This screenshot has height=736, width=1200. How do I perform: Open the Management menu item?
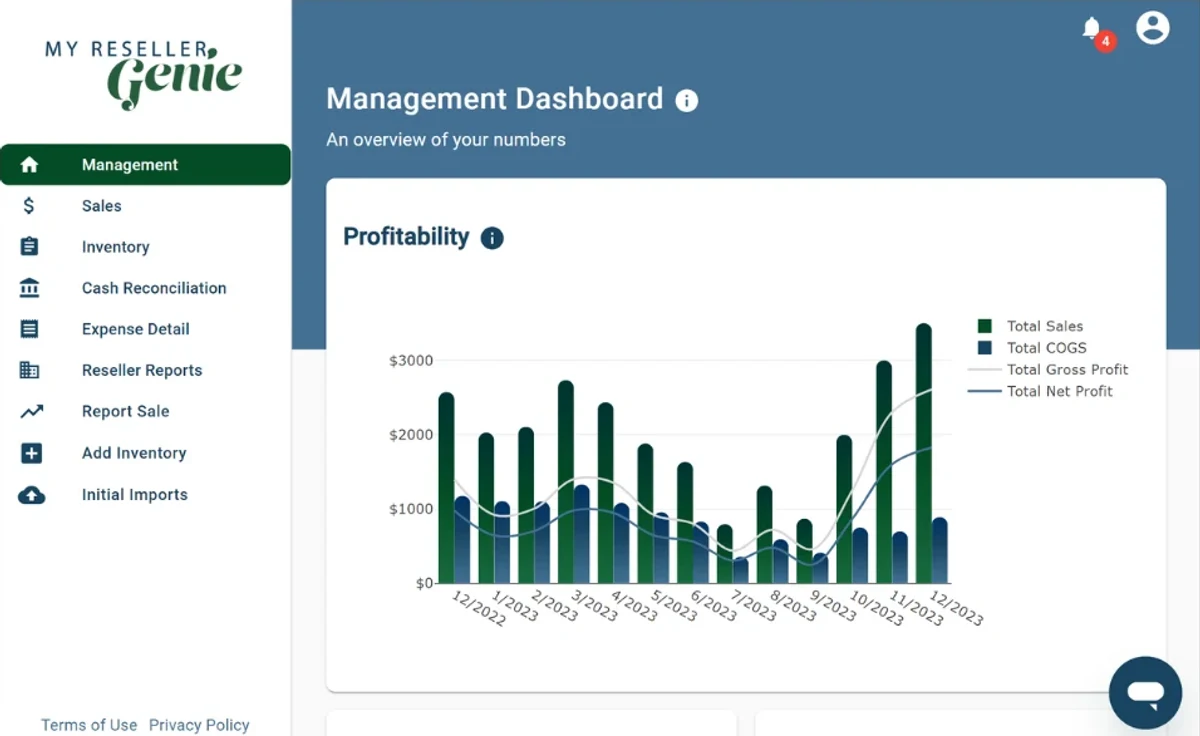[145, 165]
